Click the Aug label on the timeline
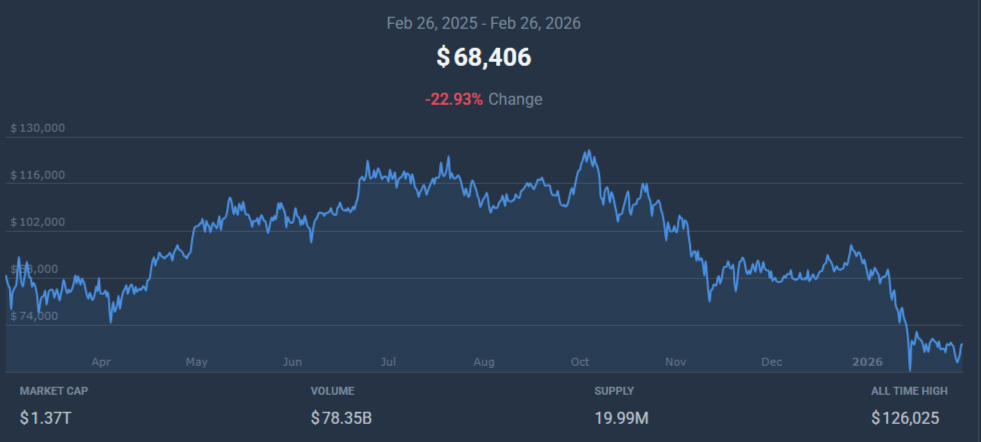981x442 pixels. 484,362
